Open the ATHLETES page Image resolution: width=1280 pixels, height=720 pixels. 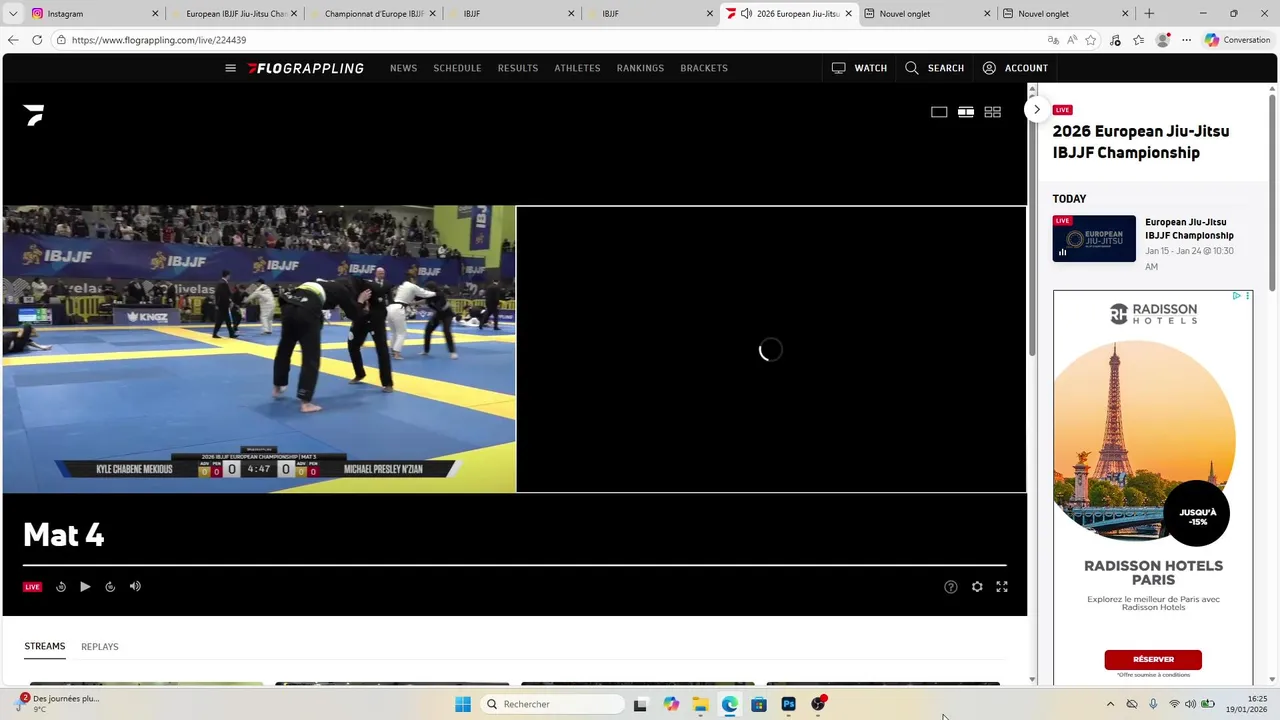(577, 68)
